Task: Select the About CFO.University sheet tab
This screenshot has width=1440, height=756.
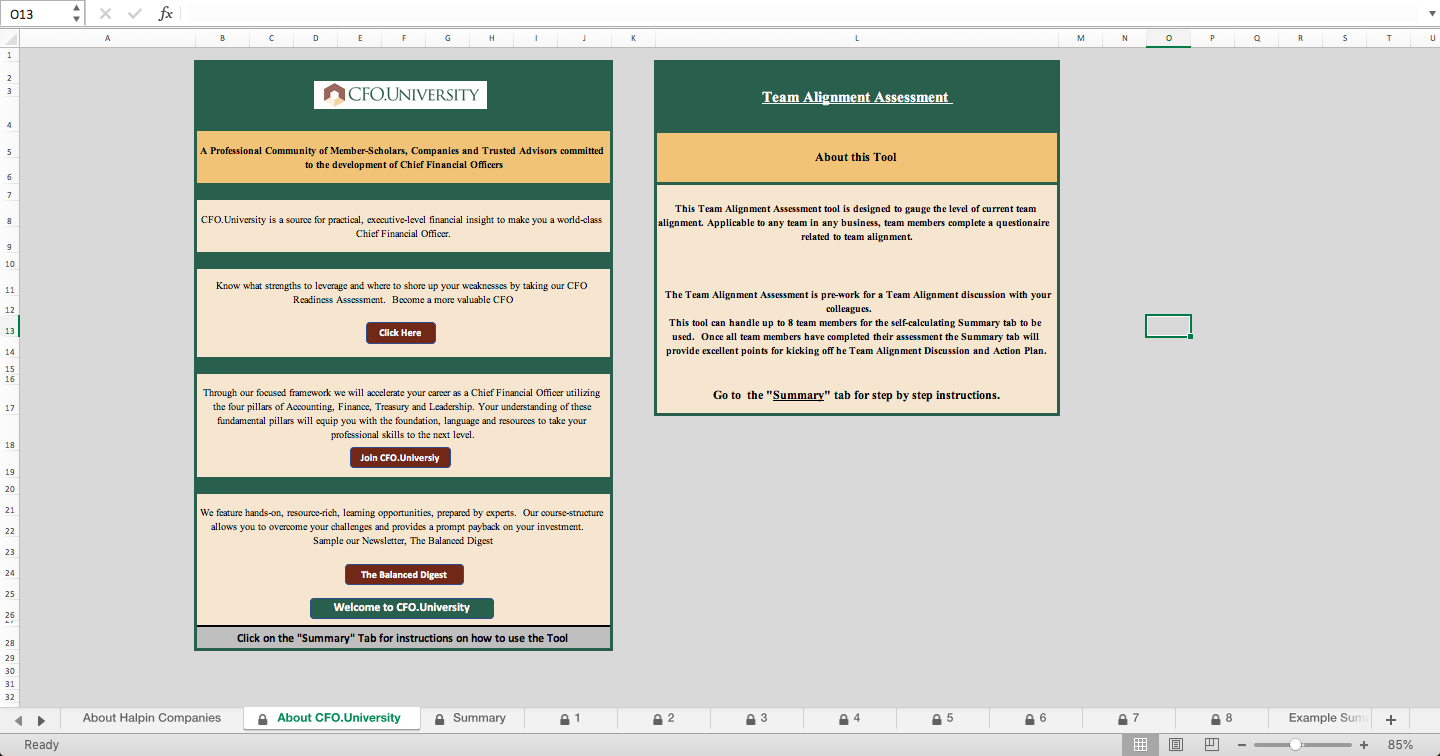Action: tap(331, 718)
